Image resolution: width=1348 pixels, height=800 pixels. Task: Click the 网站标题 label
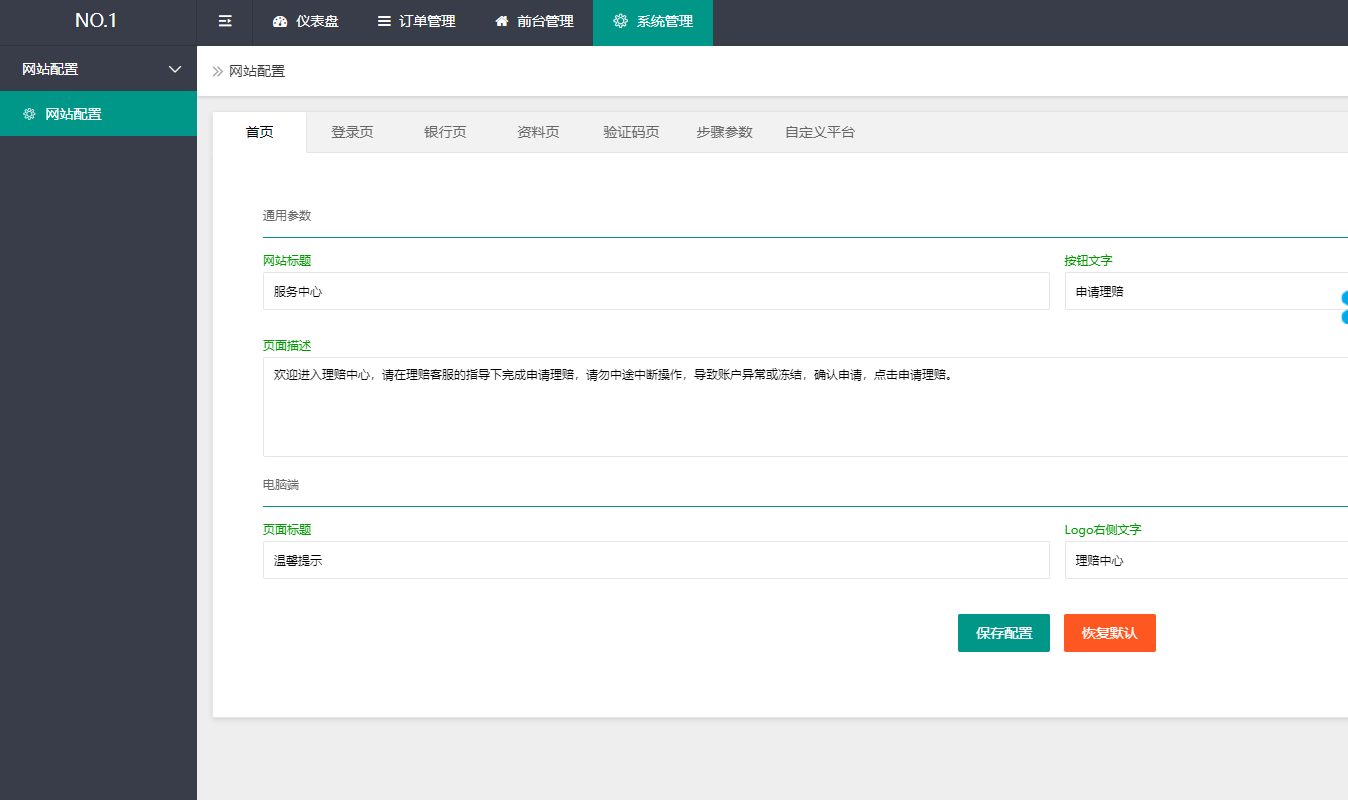click(287, 260)
